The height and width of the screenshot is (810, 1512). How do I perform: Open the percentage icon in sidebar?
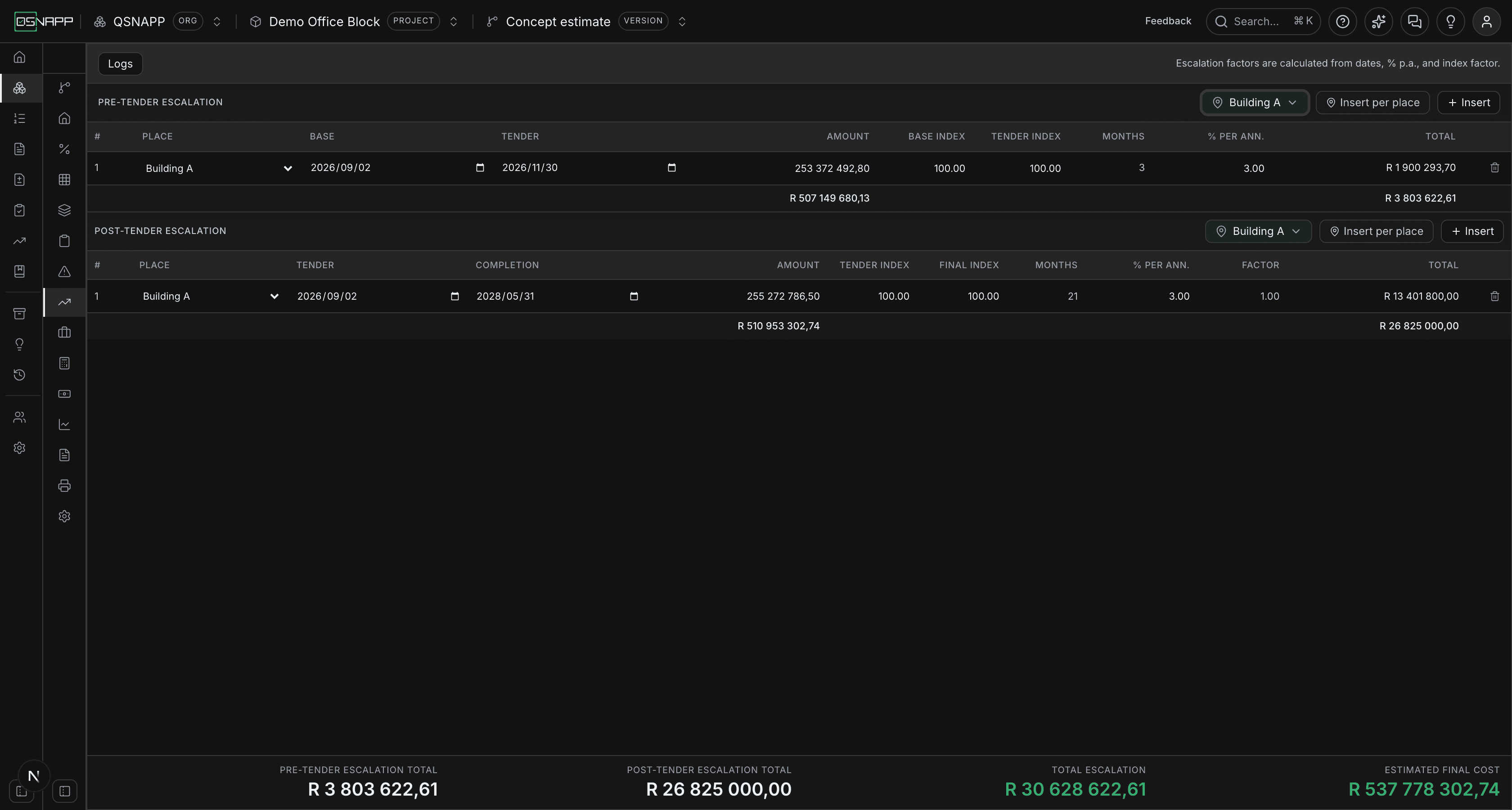coord(64,149)
